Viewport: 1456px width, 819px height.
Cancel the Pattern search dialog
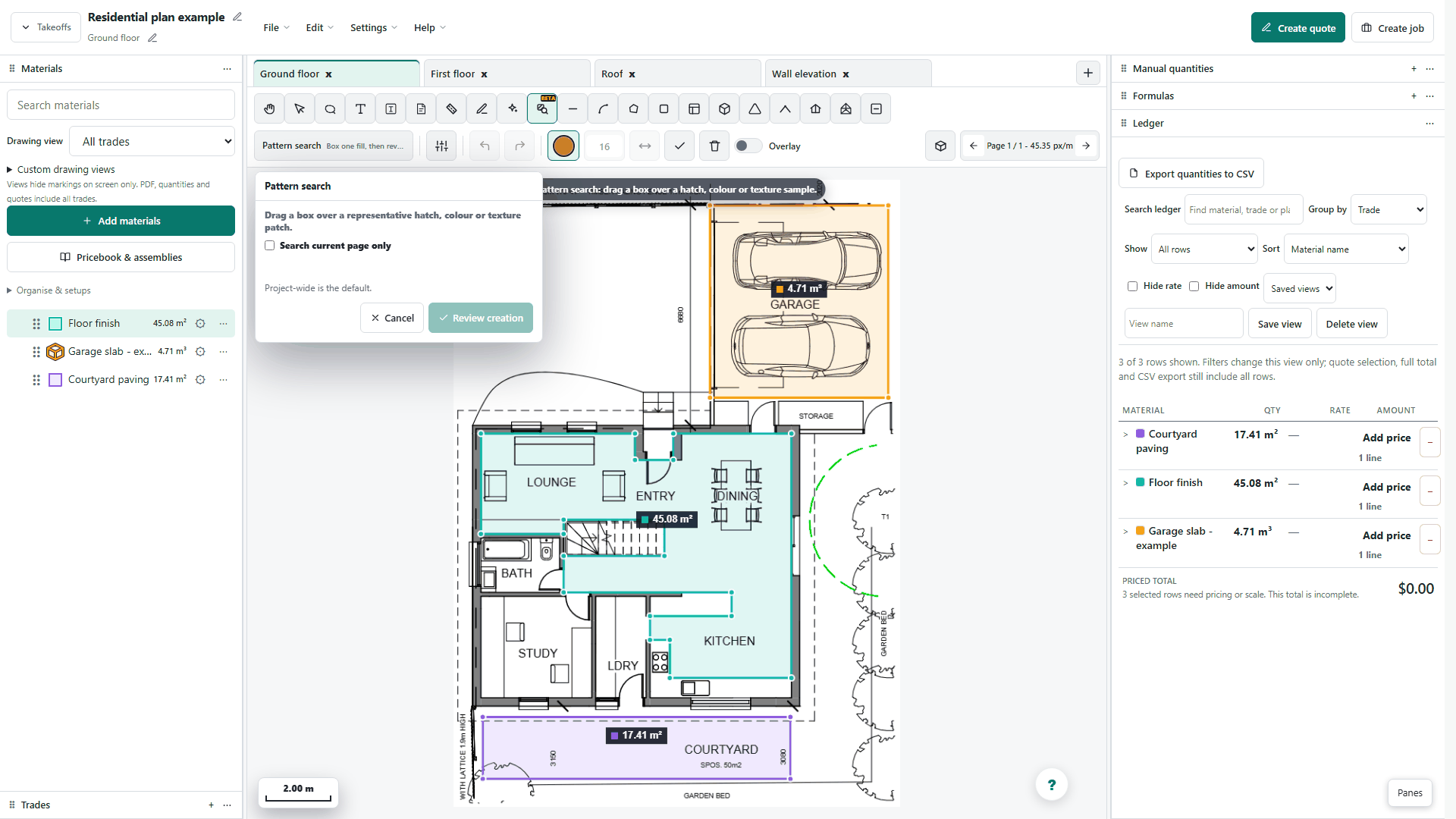point(392,318)
